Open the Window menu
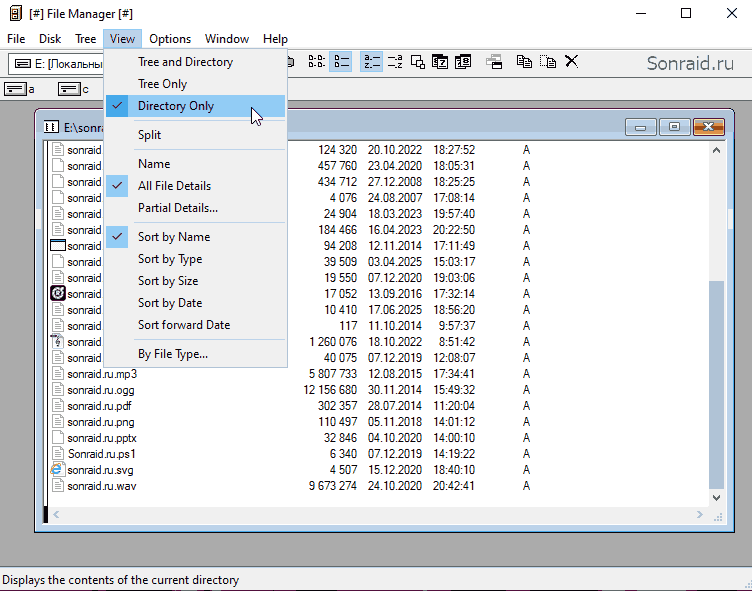Viewport: 752px width, 591px height. pyautogui.click(x=227, y=39)
